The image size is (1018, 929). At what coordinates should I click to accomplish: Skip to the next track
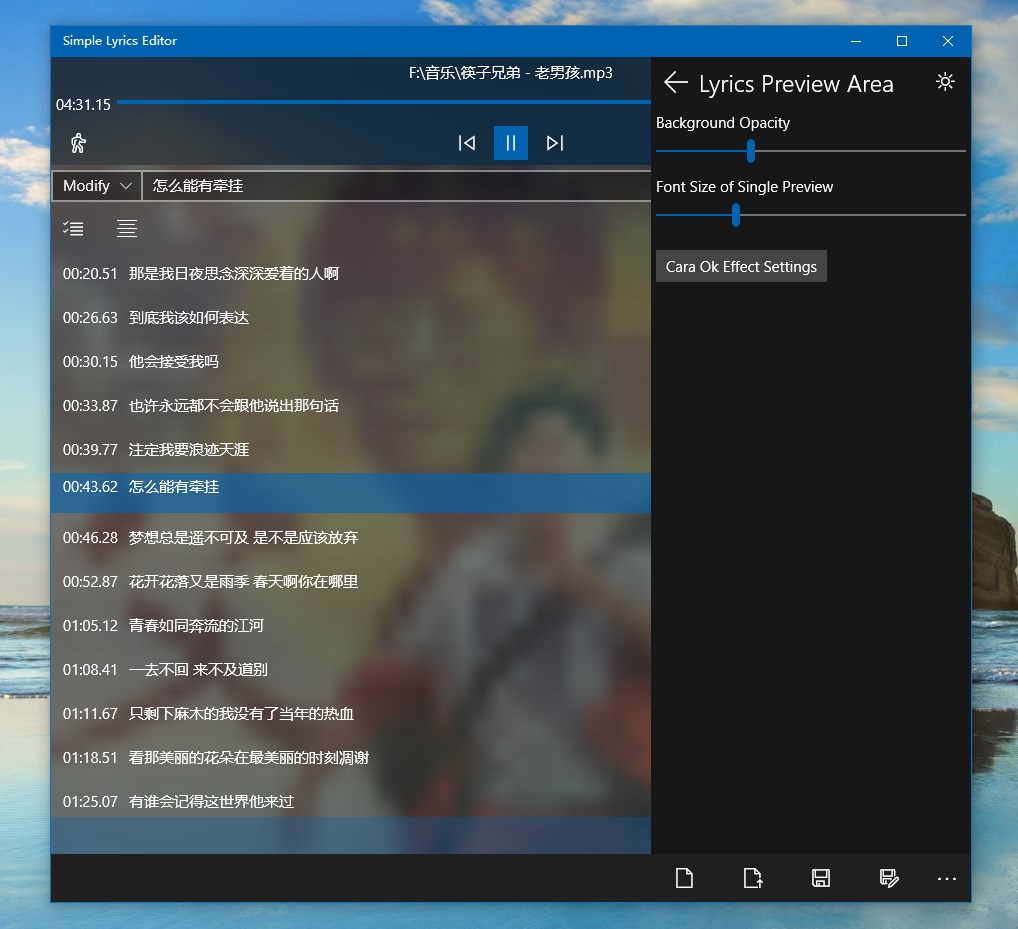(554, 143)
